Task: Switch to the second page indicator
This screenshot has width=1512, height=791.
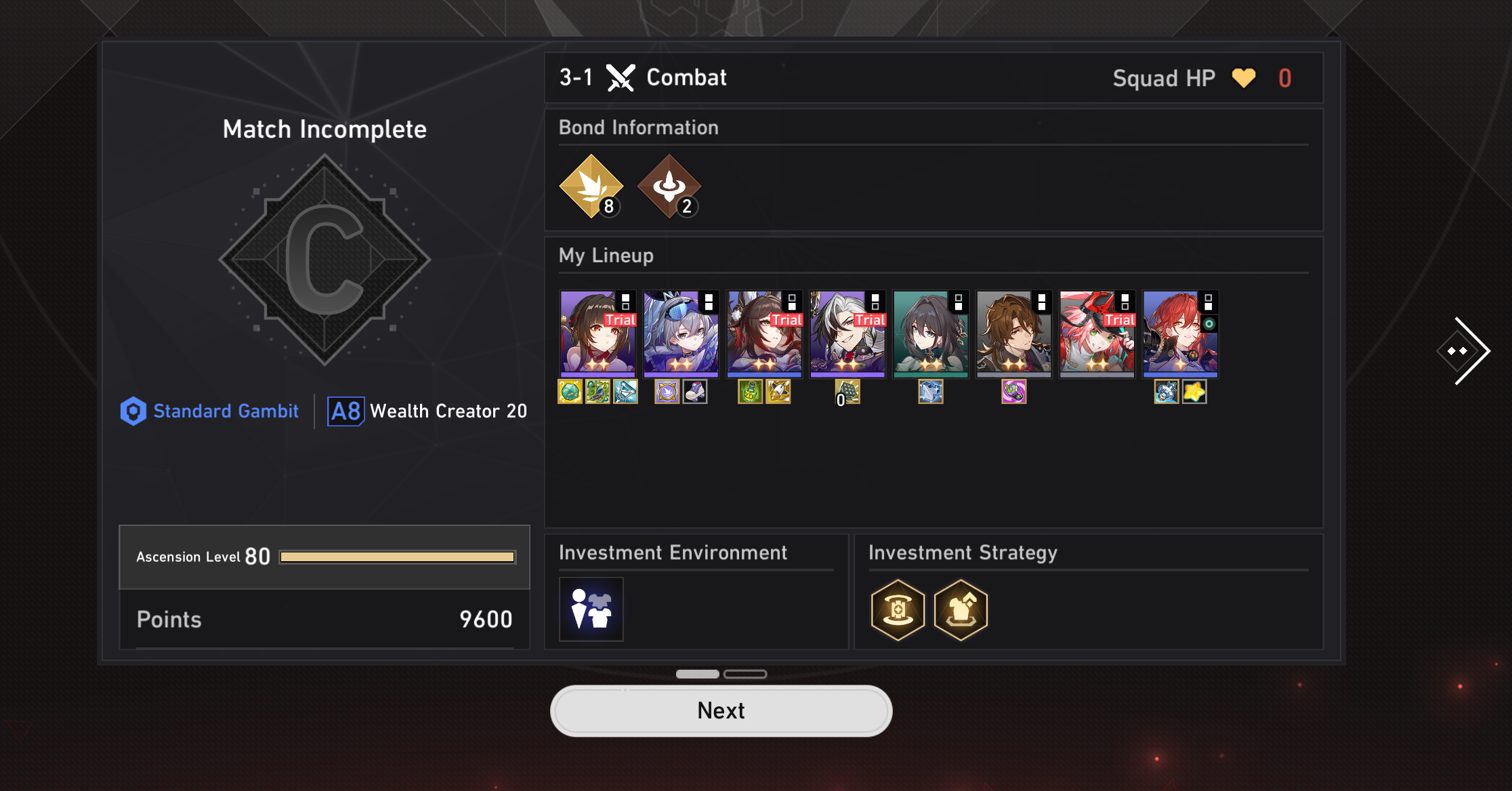Action: (744, 674)
